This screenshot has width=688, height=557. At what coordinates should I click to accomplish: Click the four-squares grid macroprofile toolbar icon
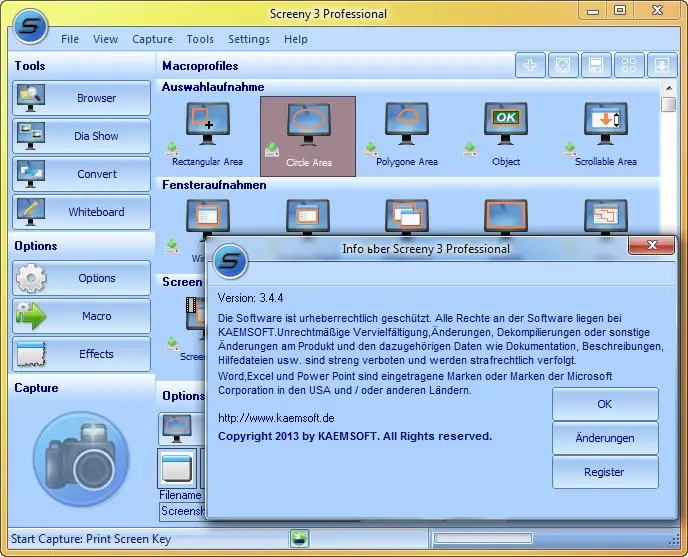pos(629,65)
